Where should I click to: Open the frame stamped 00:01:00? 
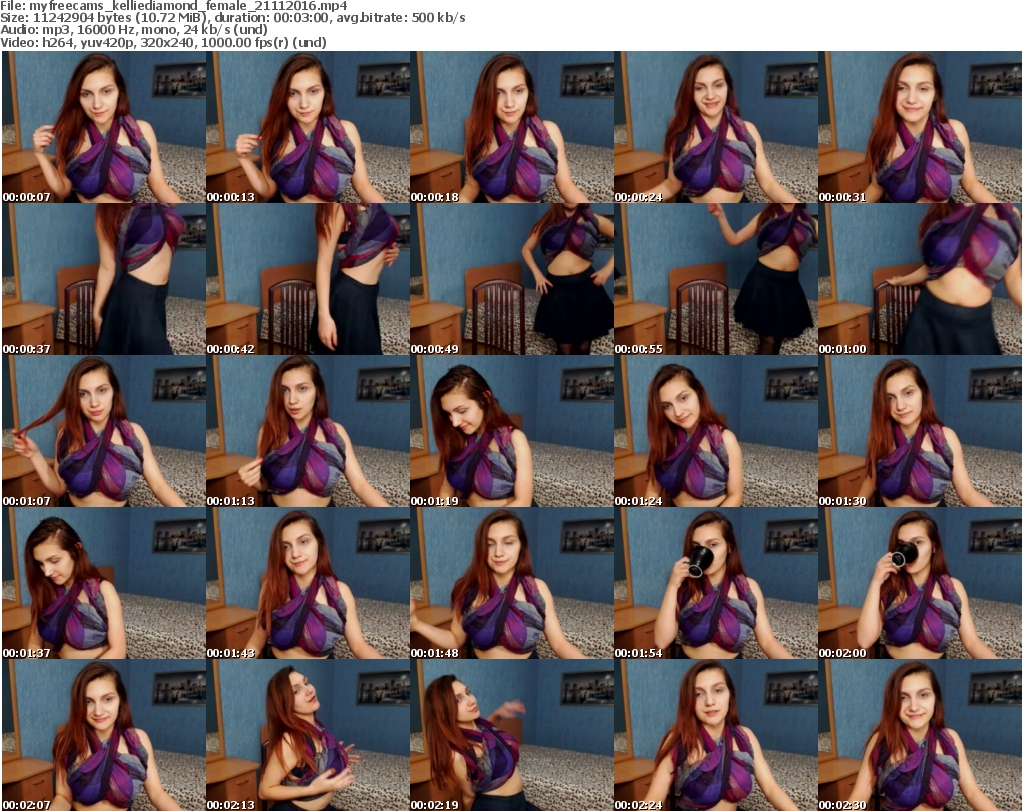[x=920, y=279]
